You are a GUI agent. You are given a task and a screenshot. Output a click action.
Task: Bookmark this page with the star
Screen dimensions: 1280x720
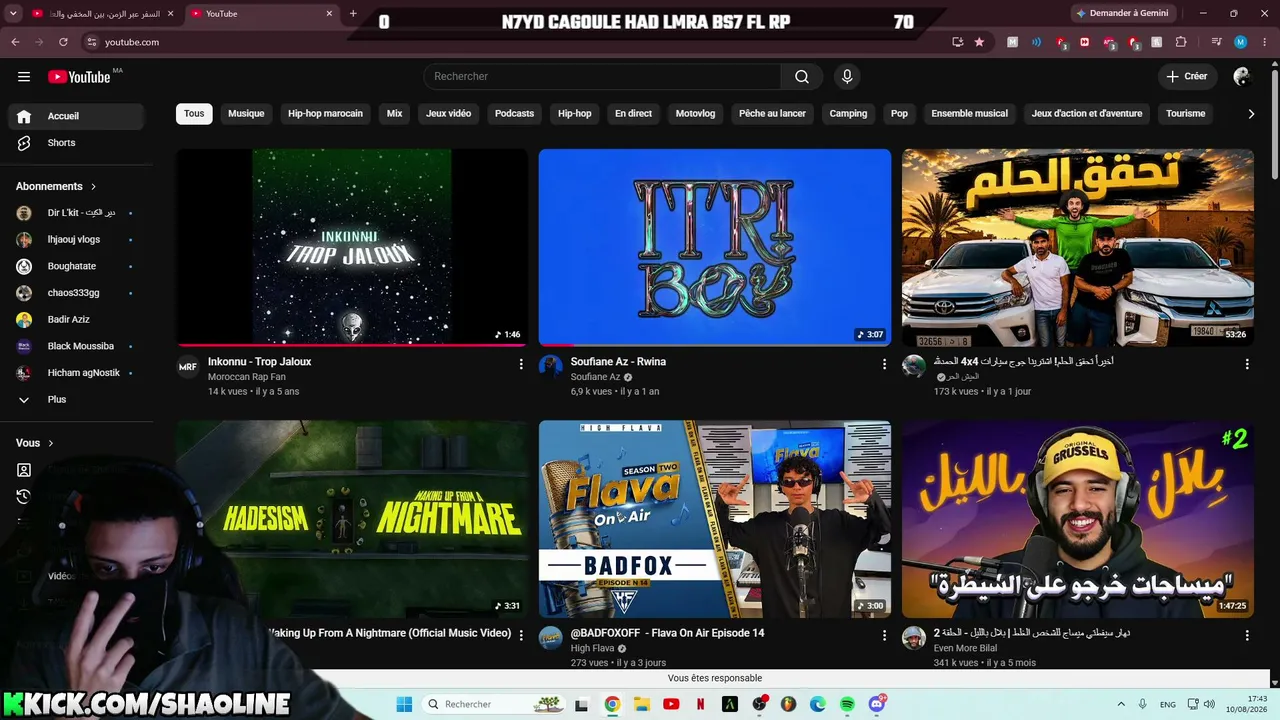point(979,42)
